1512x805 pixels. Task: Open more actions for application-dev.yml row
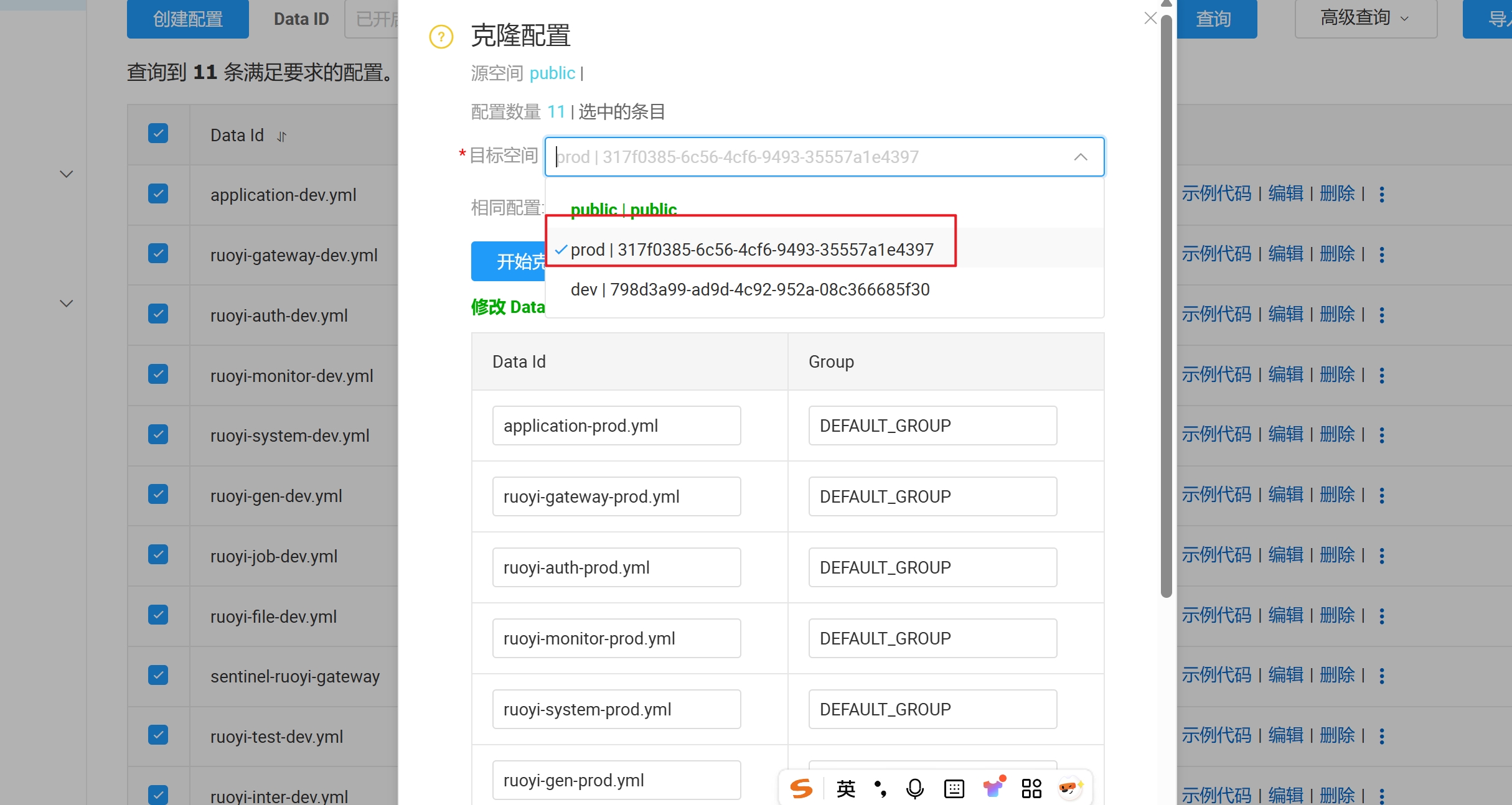click(1381, 194)
